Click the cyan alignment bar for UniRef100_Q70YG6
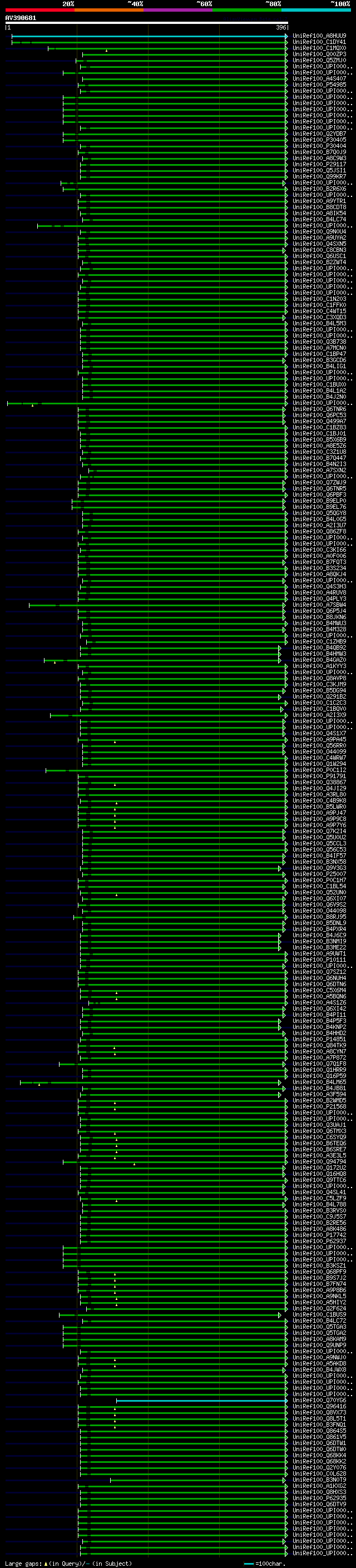This screenshot has height=1568, width=356. tap(201, 1401)
